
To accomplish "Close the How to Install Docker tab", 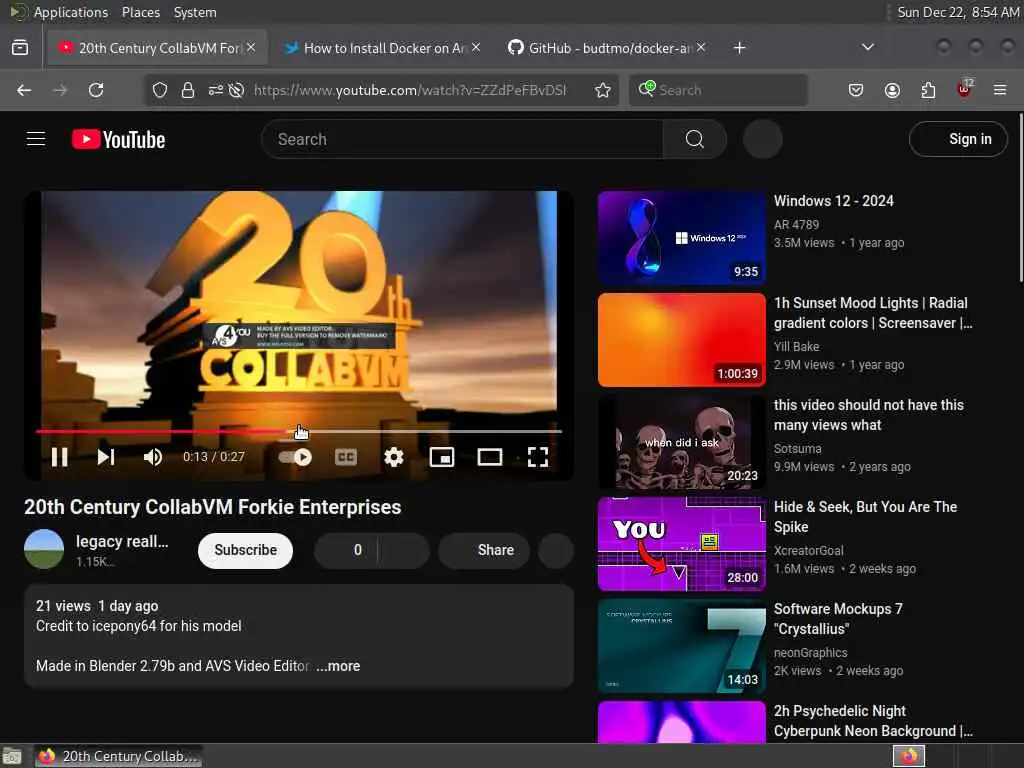I will pyautogui.click(x=476, y=47).
